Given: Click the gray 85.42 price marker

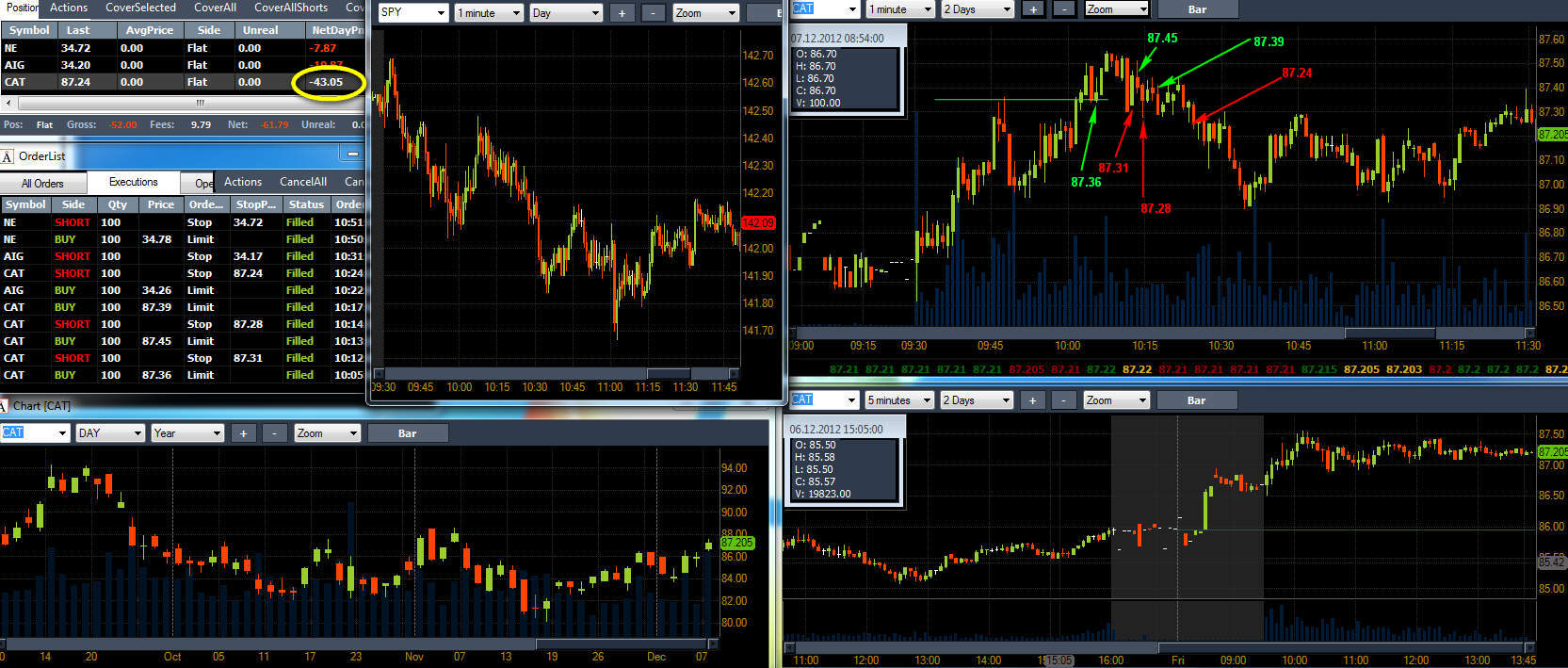Looking at the screenshot, I should pos(1552,562).
